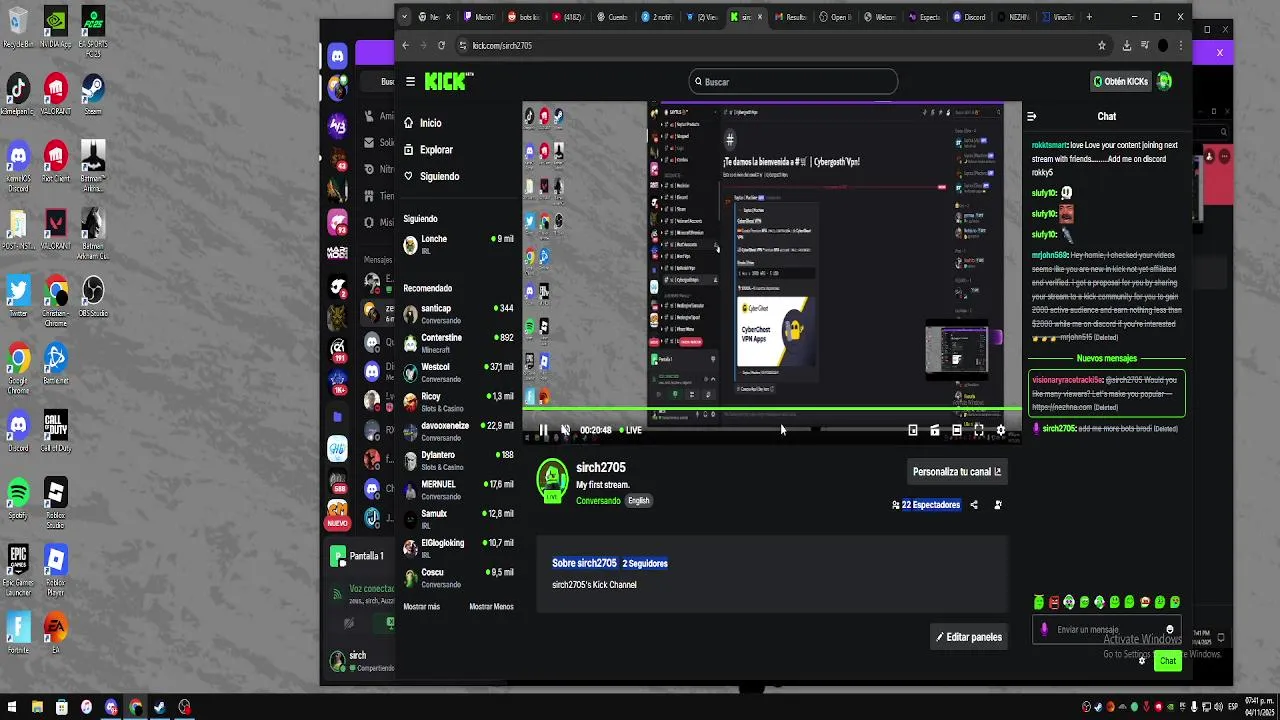Image resolution: width=1280 pixels, height=720 pixels.
Task: Open Westcol recommended channel
Action: (459, 372)
